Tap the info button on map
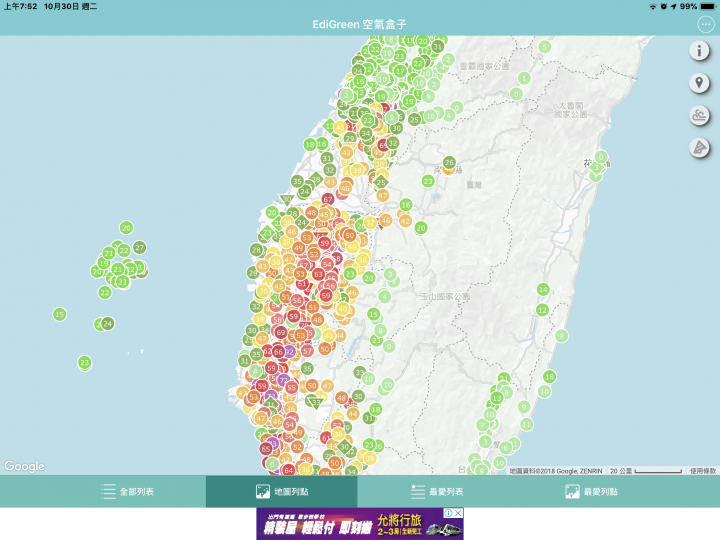This screenshot has width=720, height=540. 699,51
